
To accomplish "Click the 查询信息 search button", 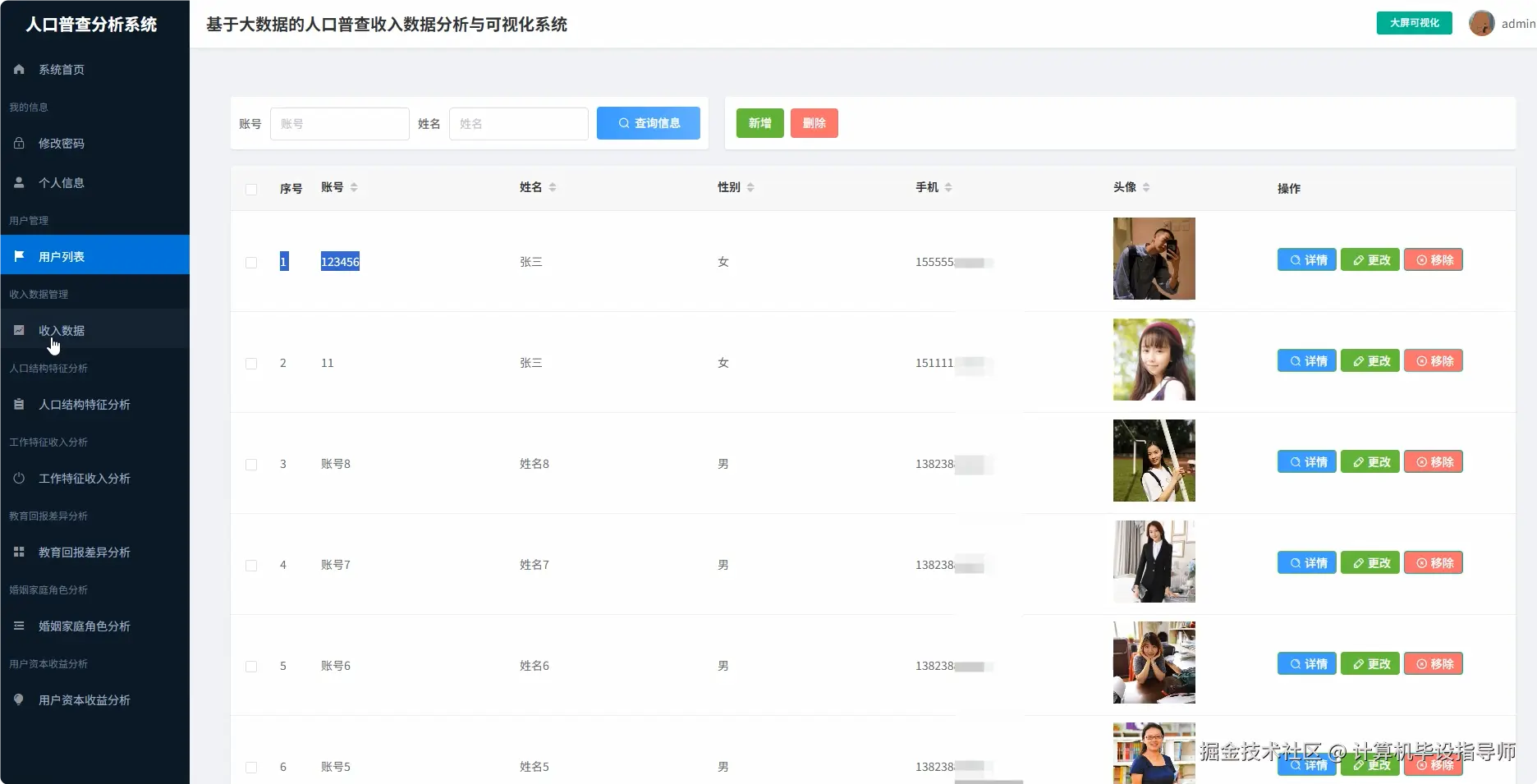I will [x=649, y=123].
